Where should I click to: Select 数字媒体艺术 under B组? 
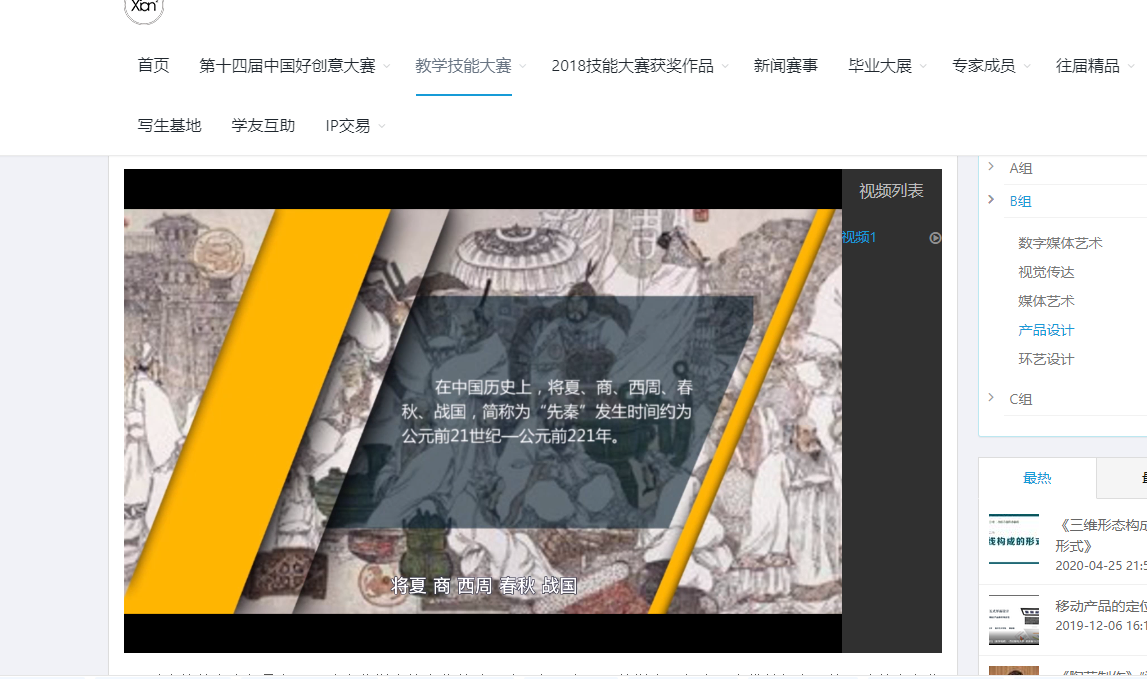(x=1060, y=243)
